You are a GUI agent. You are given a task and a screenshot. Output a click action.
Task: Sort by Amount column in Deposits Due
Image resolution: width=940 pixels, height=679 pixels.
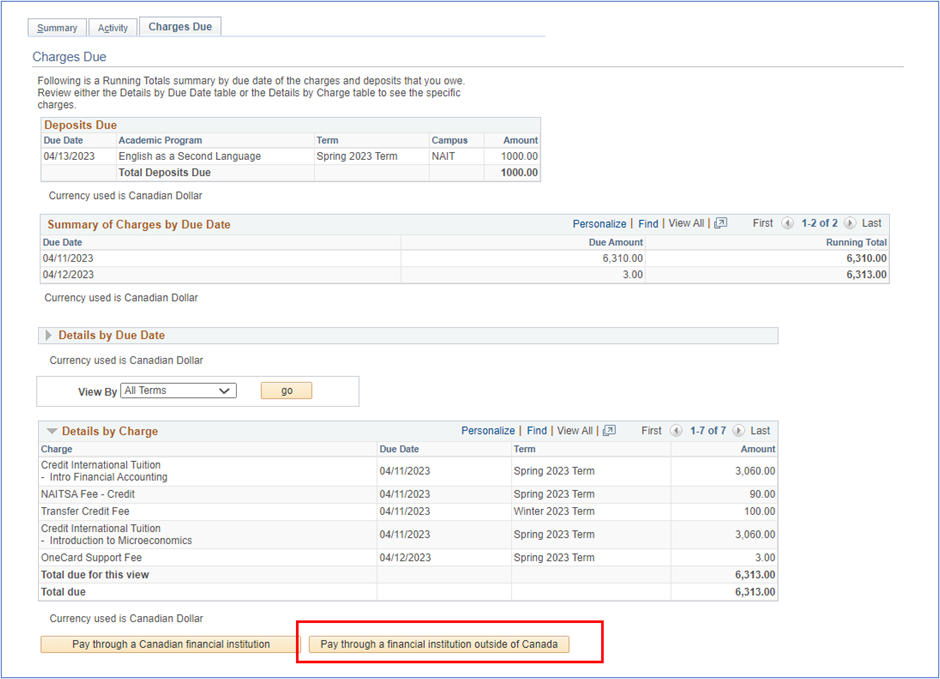tap(520, 140)
